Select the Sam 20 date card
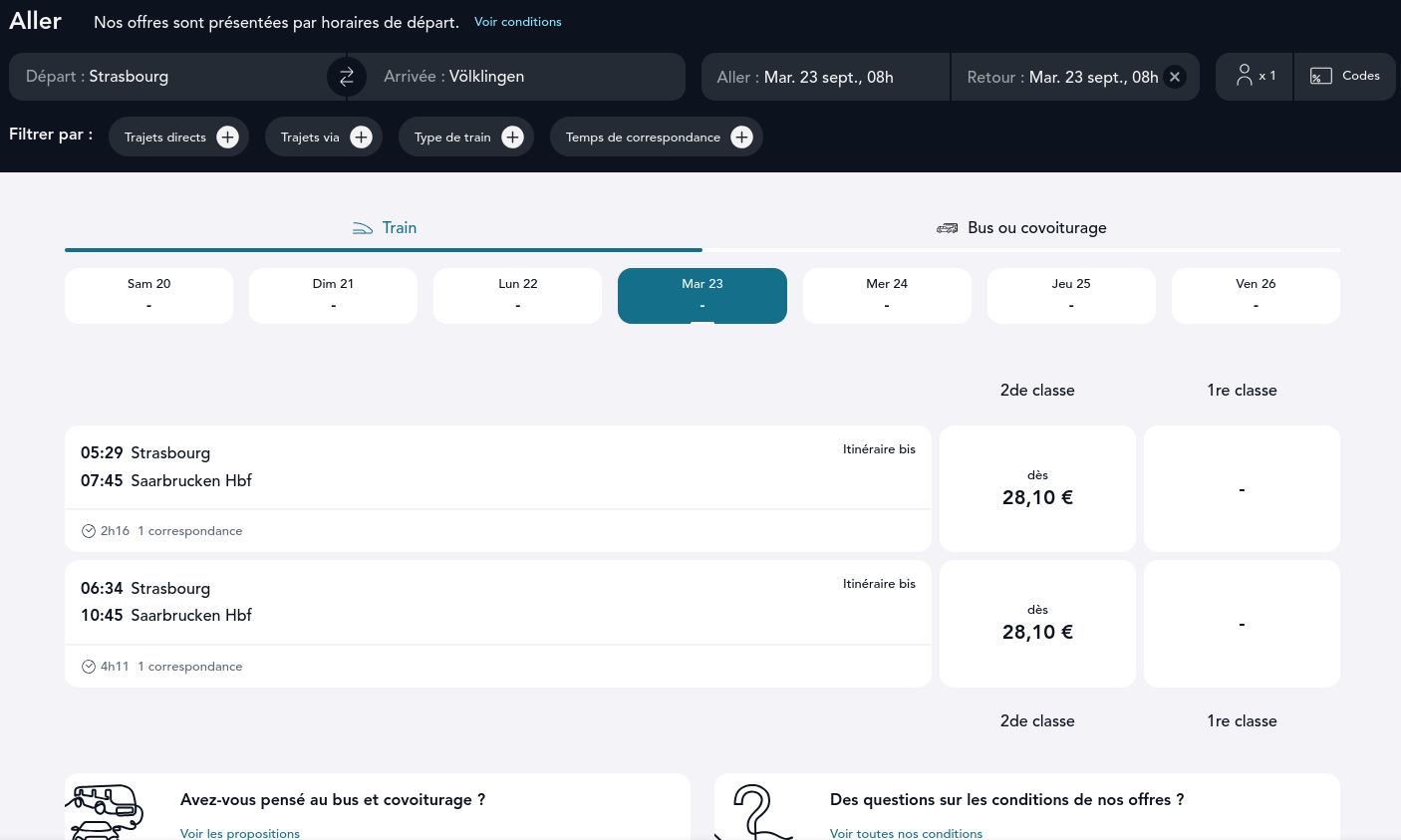This screenshot has width=1401, height=840. [x=149, y=295]
